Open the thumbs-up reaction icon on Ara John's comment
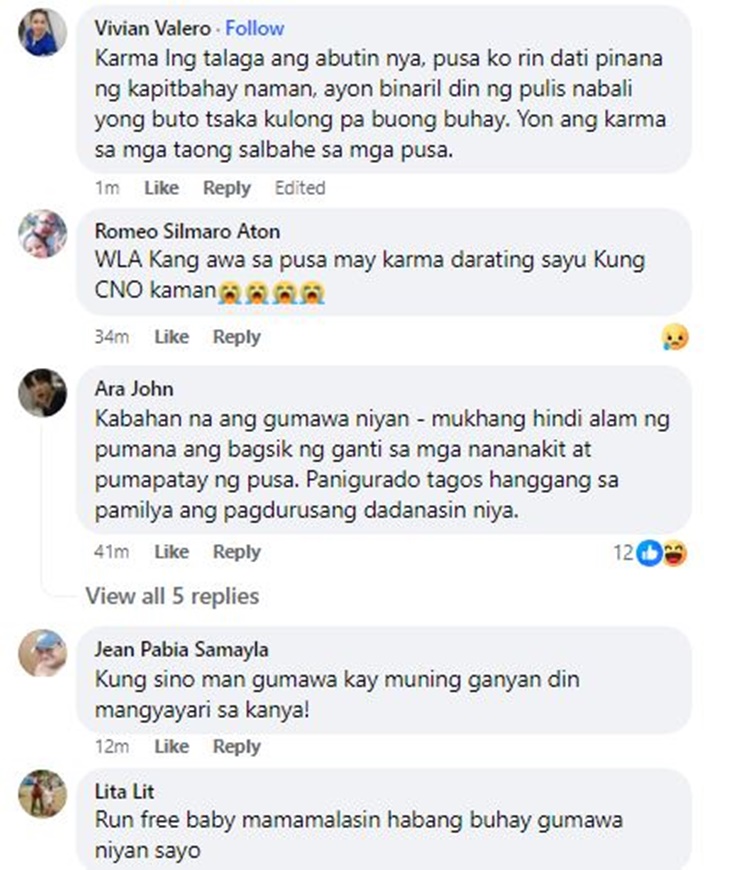Image resolution: width=750 pixels, height=870 pixels. [650, 553]
